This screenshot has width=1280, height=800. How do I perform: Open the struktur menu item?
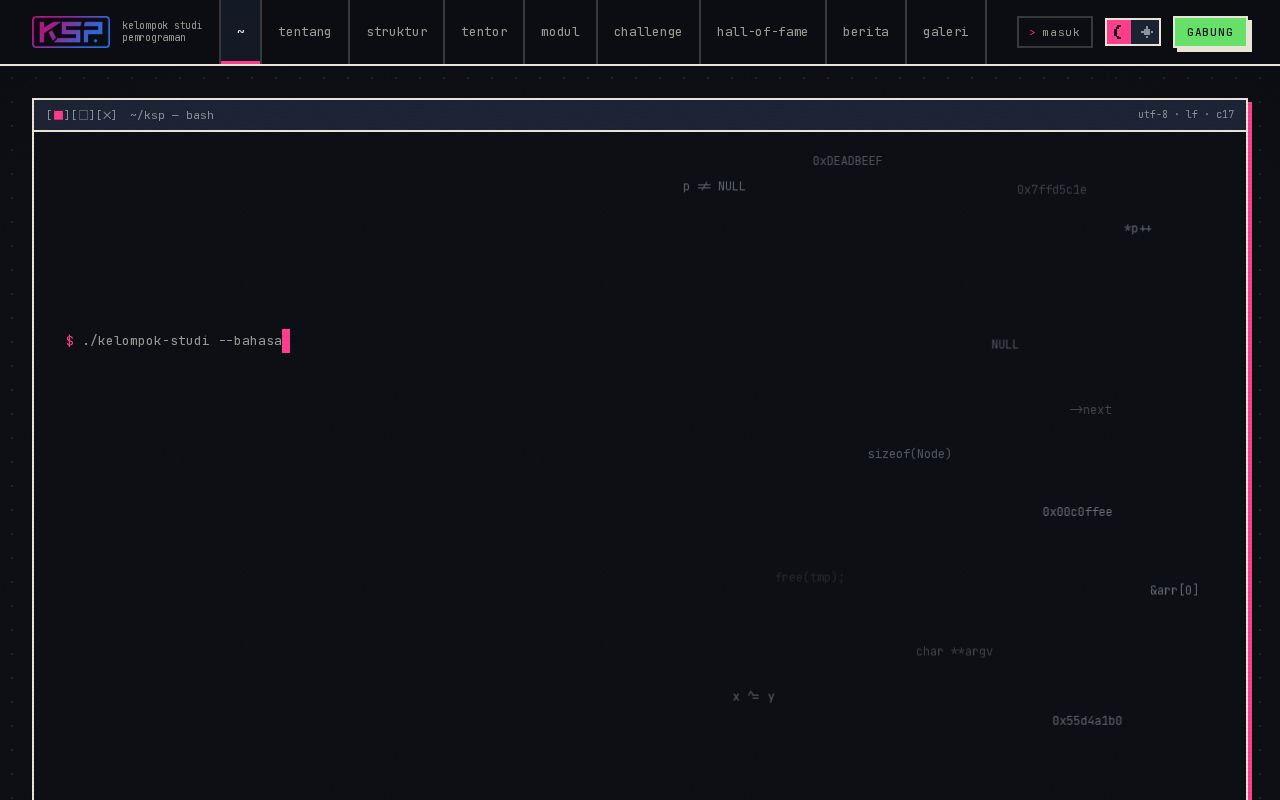click(397, 32)
